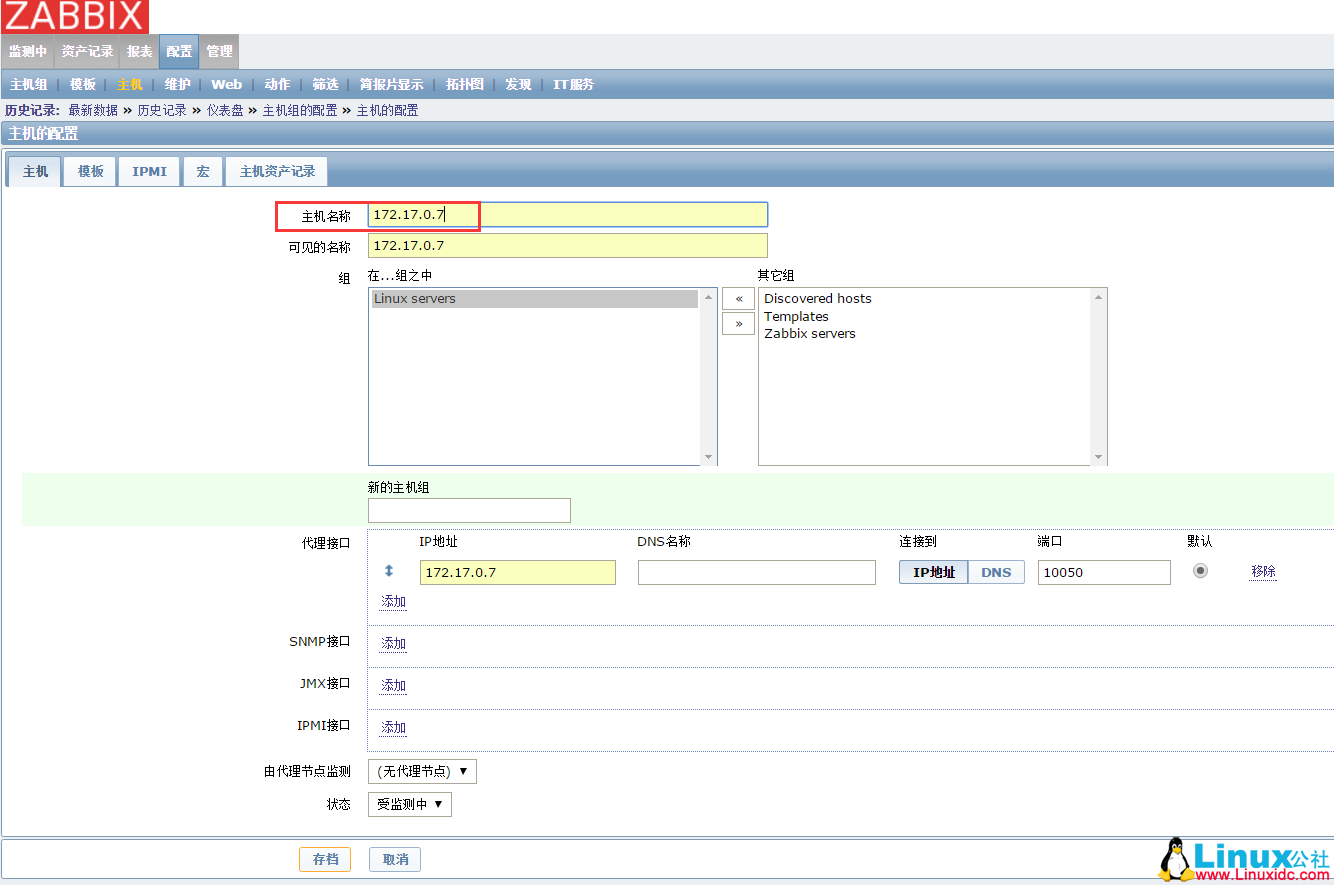
Task: Open the 管理 menu
Action: click(218, 51)
